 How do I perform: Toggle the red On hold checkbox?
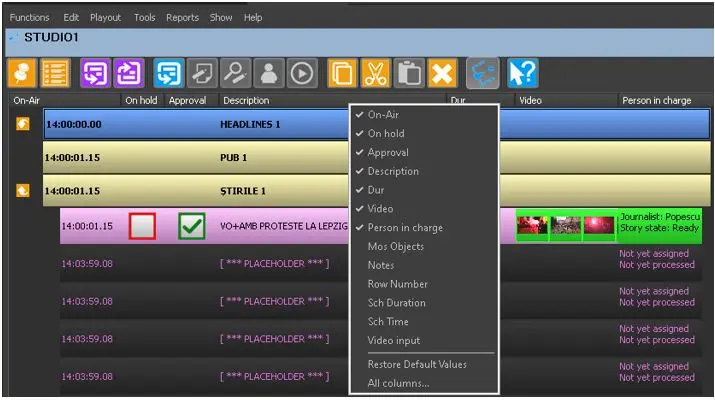(142, 227)
